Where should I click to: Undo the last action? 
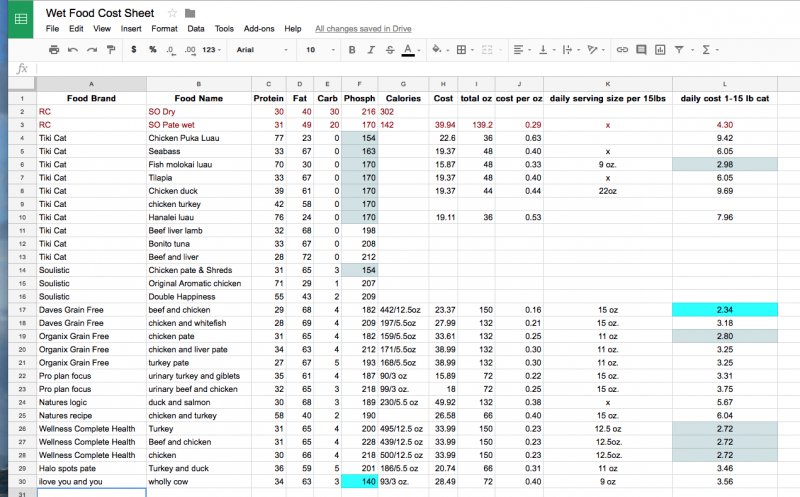[73, 49]
